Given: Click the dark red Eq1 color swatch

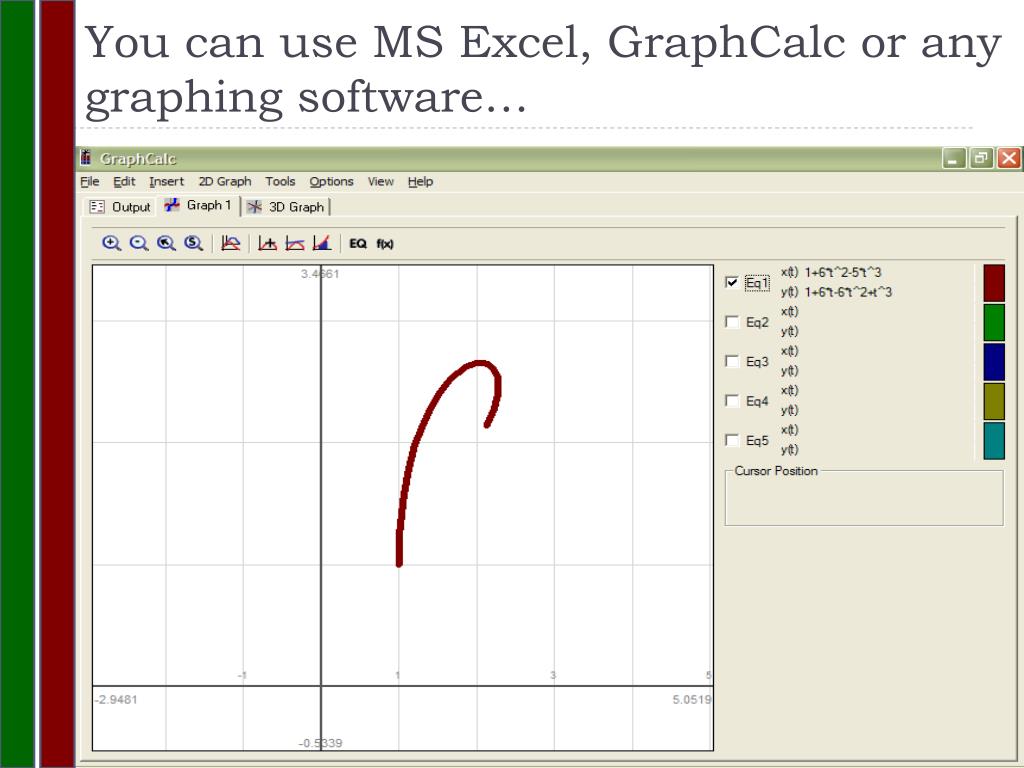Looking at the screenshot, I should pos(994,283).
